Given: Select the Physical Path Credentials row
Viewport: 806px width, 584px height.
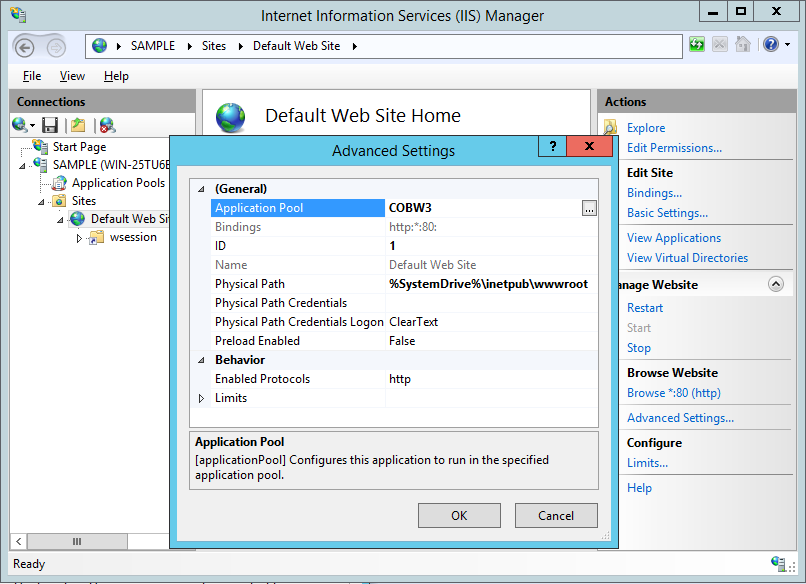Looking at the screenshot, I should coord(404,303).
